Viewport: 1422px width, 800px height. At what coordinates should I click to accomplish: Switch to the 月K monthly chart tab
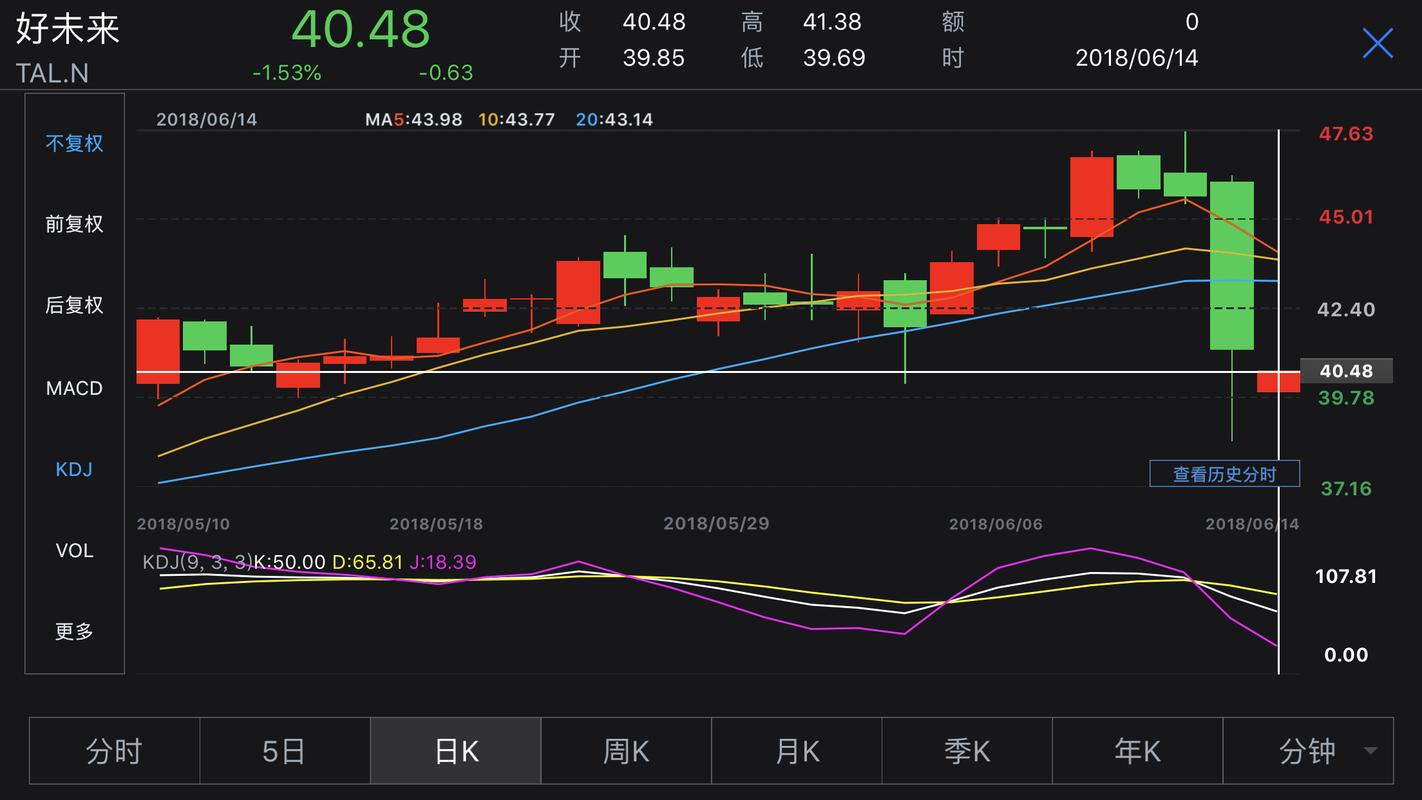click(795, 751)
